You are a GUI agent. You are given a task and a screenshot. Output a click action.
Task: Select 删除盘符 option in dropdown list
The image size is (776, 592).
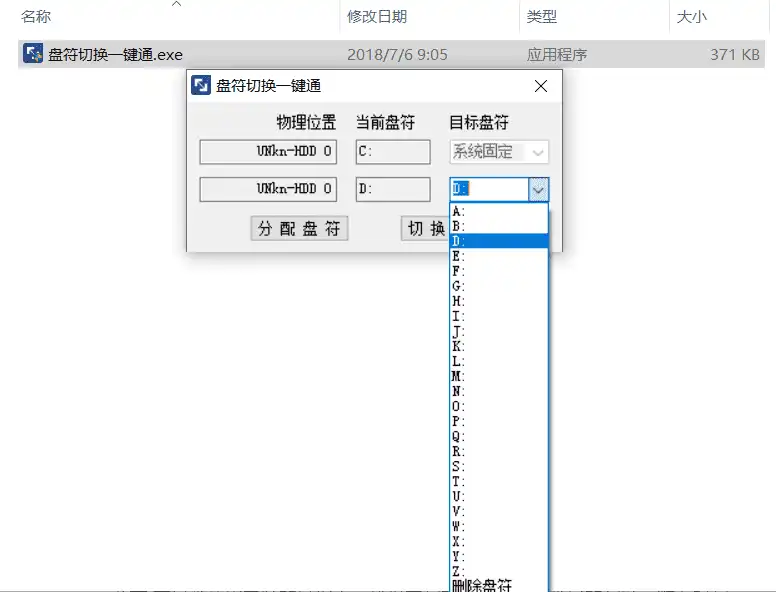tap(499, 585)
